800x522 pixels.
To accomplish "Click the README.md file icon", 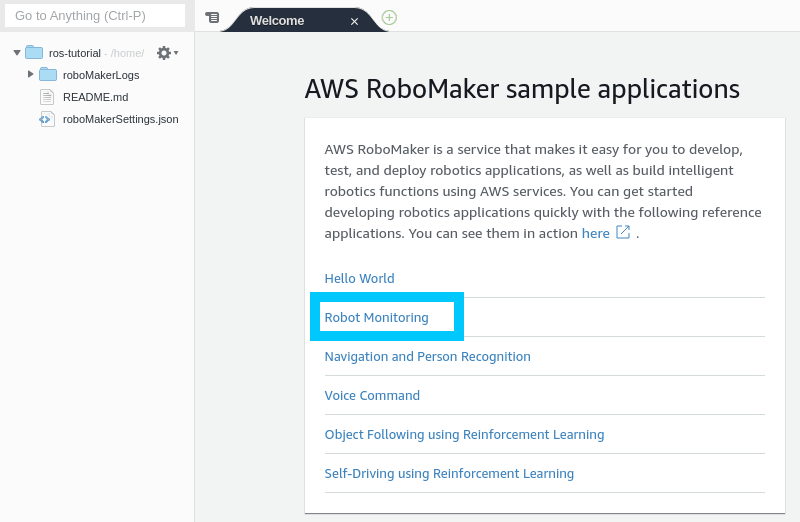I will [x=47, y=97].
